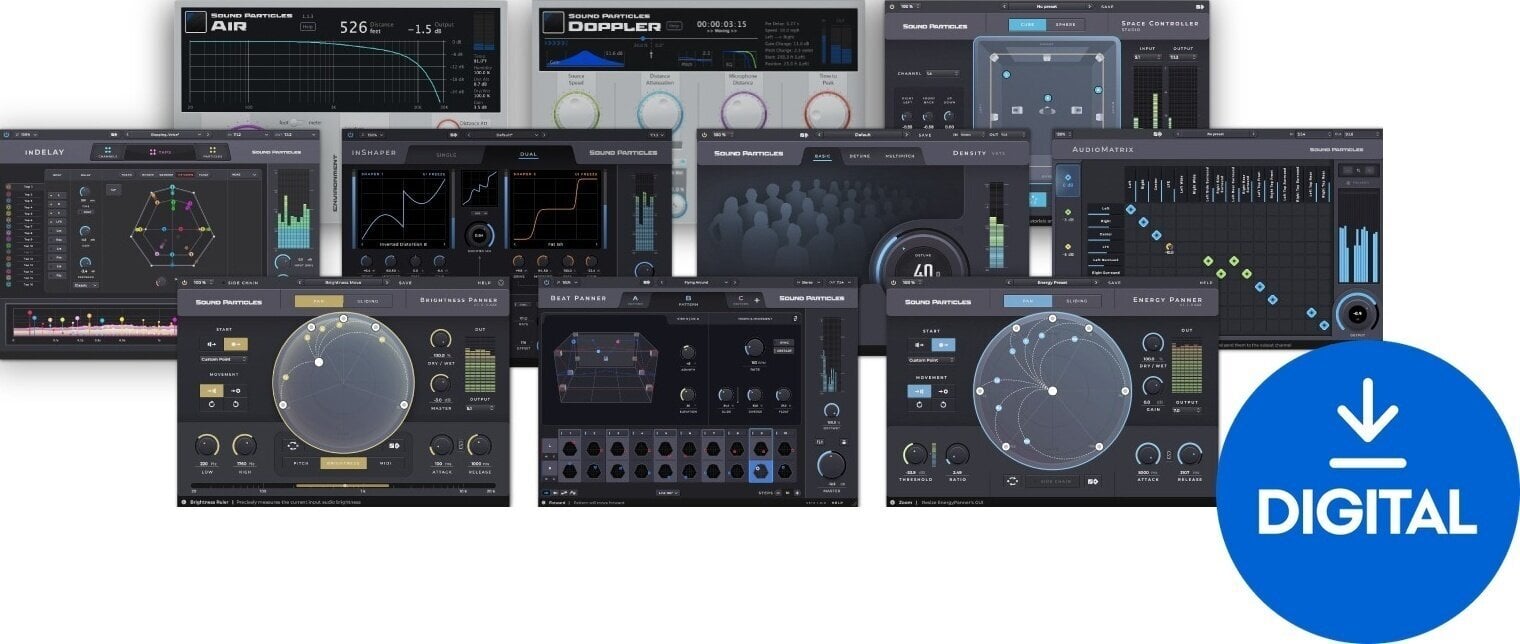Select pattern tab C in Beat Panner
The image size is (1520, 644).
(x=741, y=298)
